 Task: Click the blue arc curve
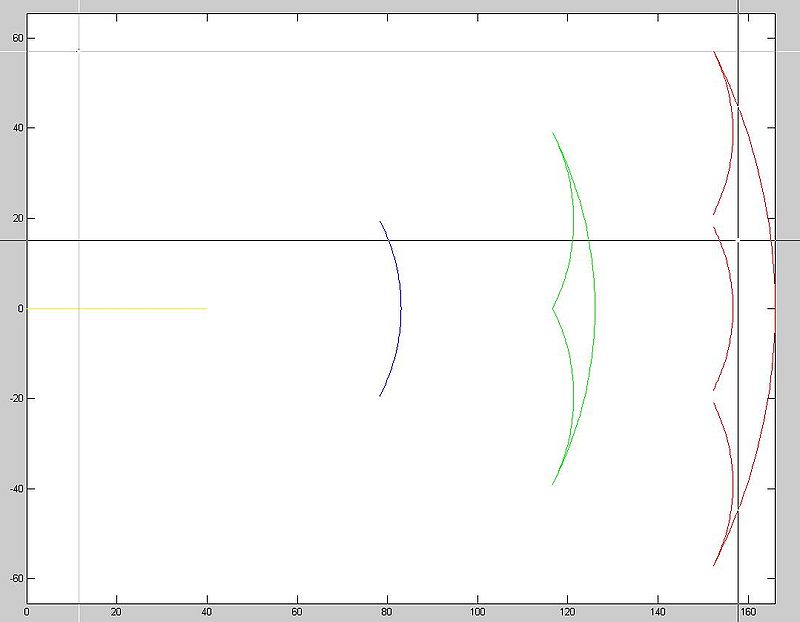pos(400,308)
